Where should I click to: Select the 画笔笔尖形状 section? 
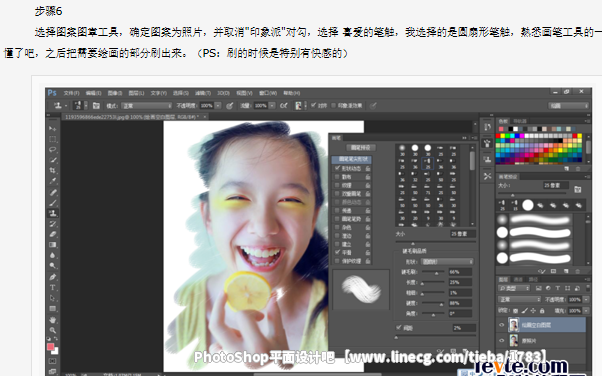pyautogui.click(x=352, y=159)
